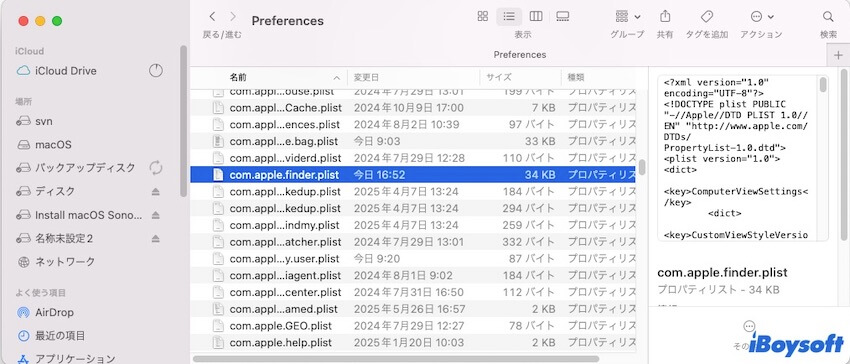Eject the 名称未設定2 volume
The width and height of the screenshot is (850, 364).
(x=156, y=238)
